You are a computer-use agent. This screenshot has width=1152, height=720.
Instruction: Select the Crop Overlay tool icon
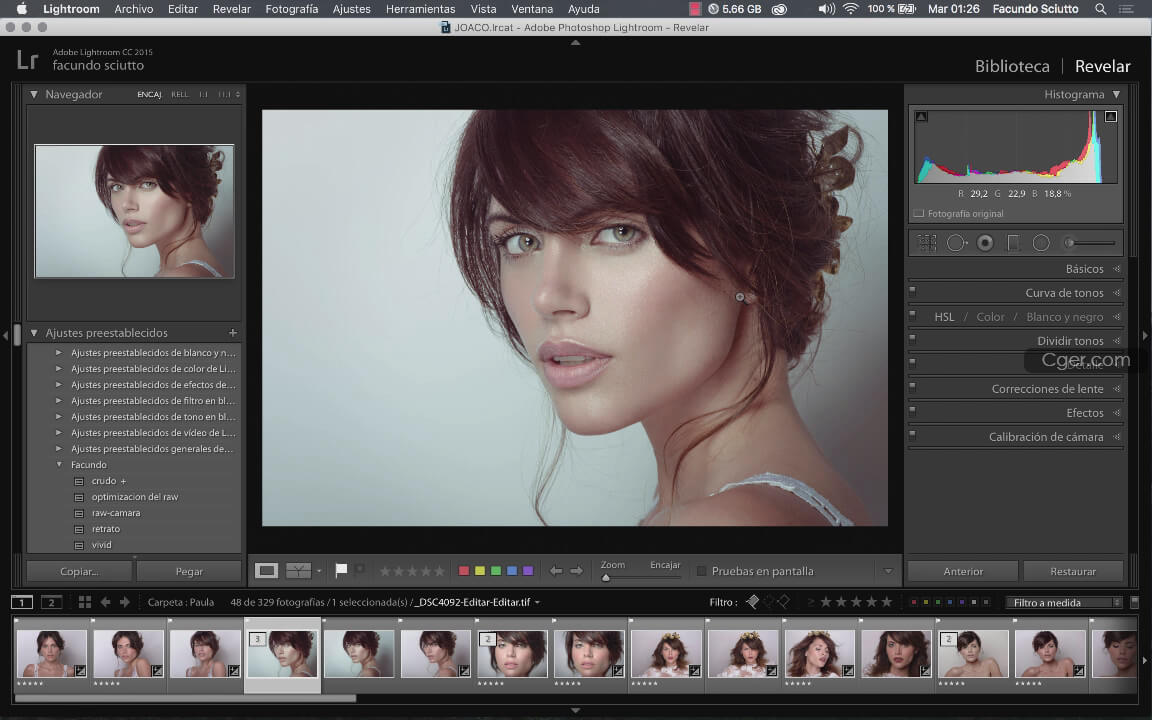[926, 242]
